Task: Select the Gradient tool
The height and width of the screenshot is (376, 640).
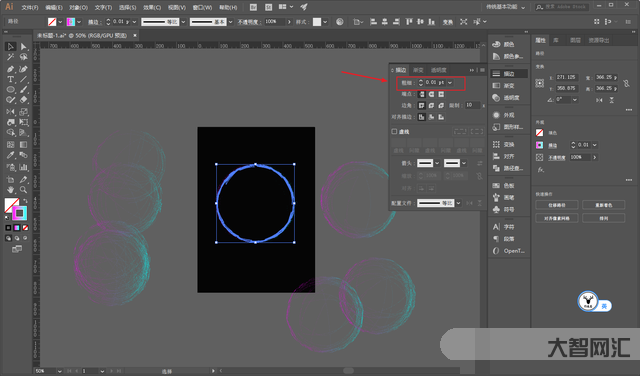Action: pyautogui.click(x=23, y=145)
